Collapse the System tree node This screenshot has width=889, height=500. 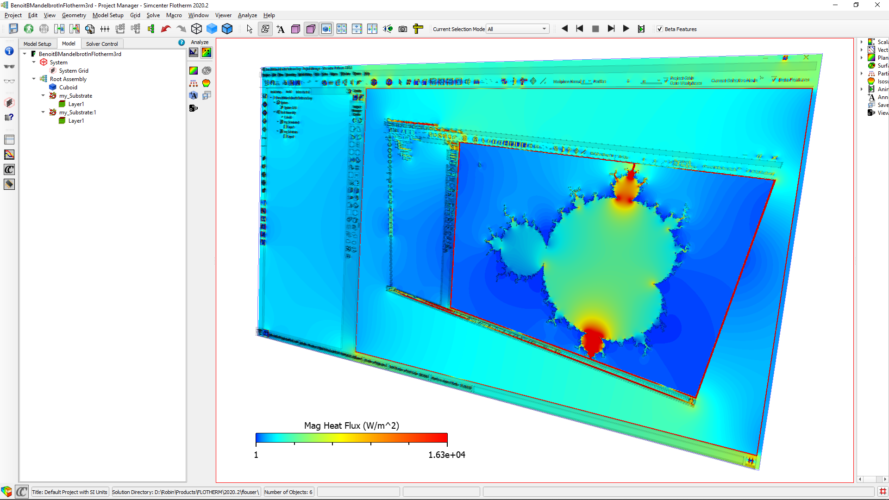[33, 62]
